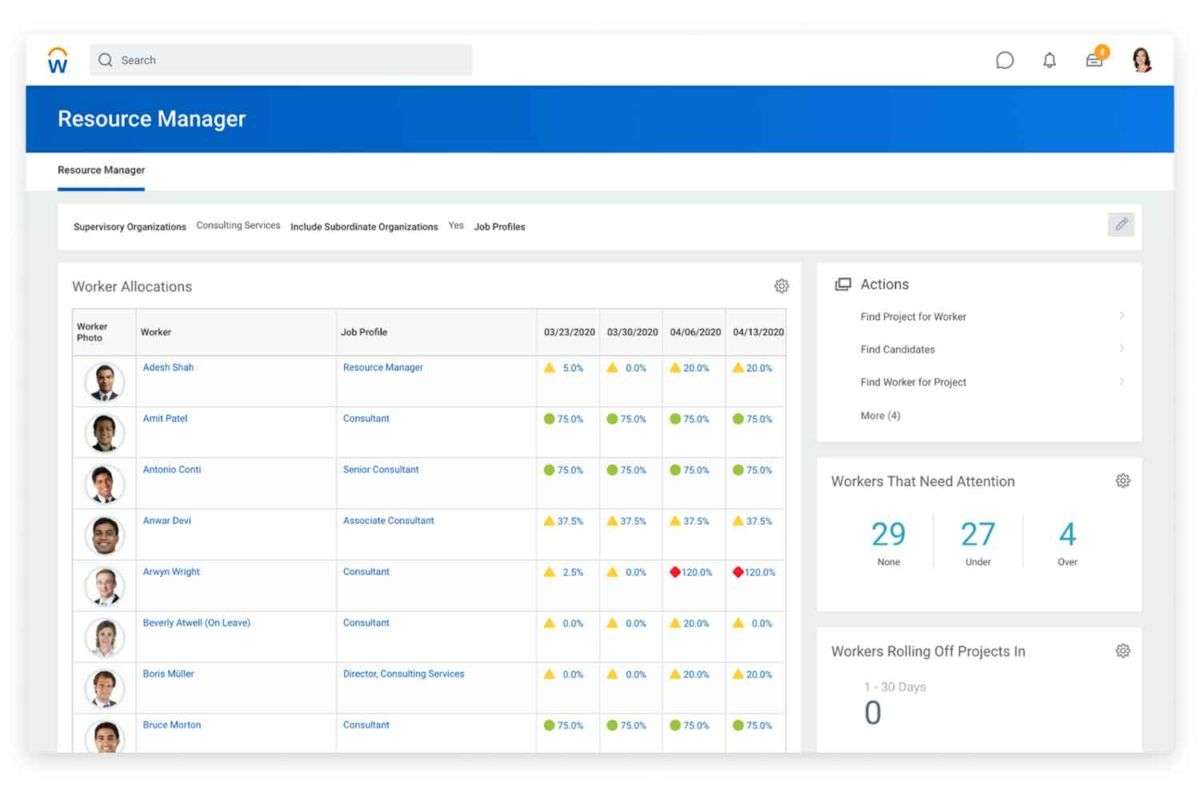Toggle Include Subordinate Organizations setting
The width and height of the screenshot is (1200, 800).
point(456,226)
